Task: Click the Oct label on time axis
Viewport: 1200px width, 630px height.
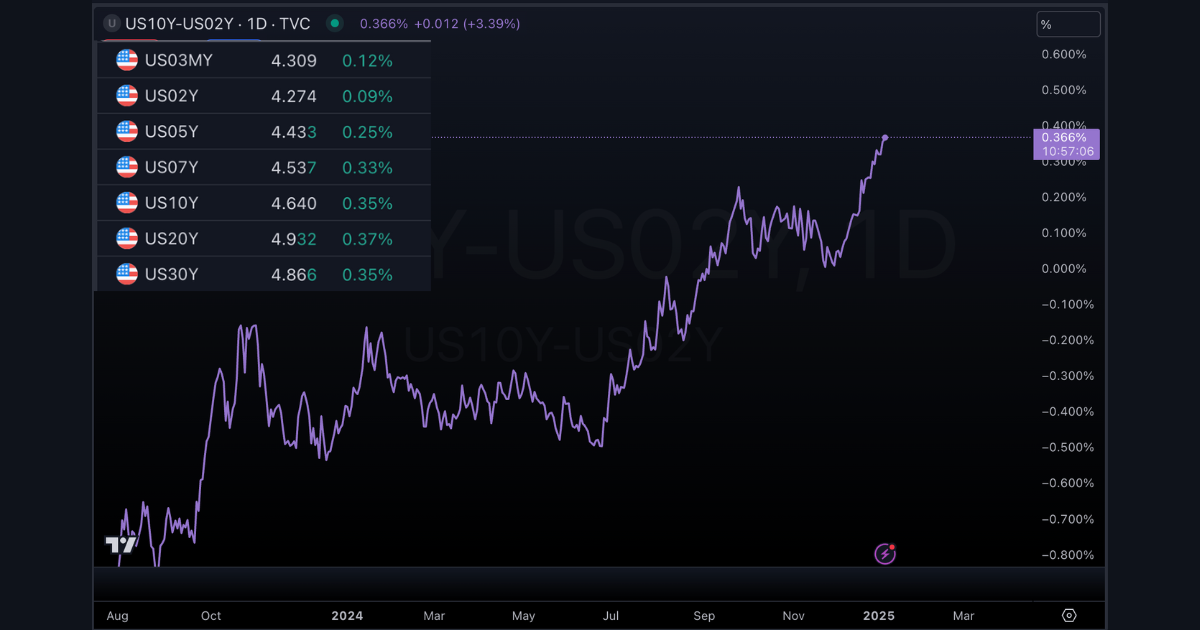Action: (211, 616)
